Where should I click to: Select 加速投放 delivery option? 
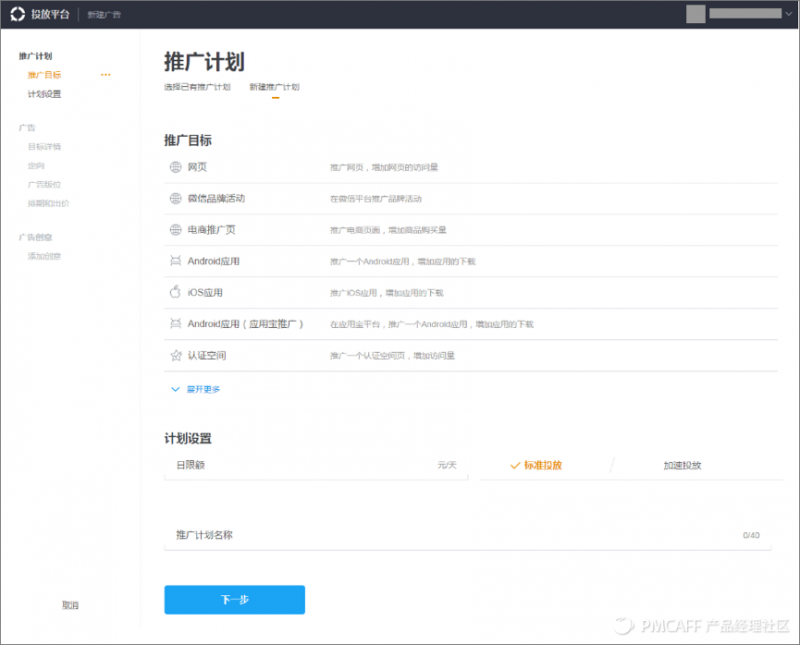click(x=682, y=465)
